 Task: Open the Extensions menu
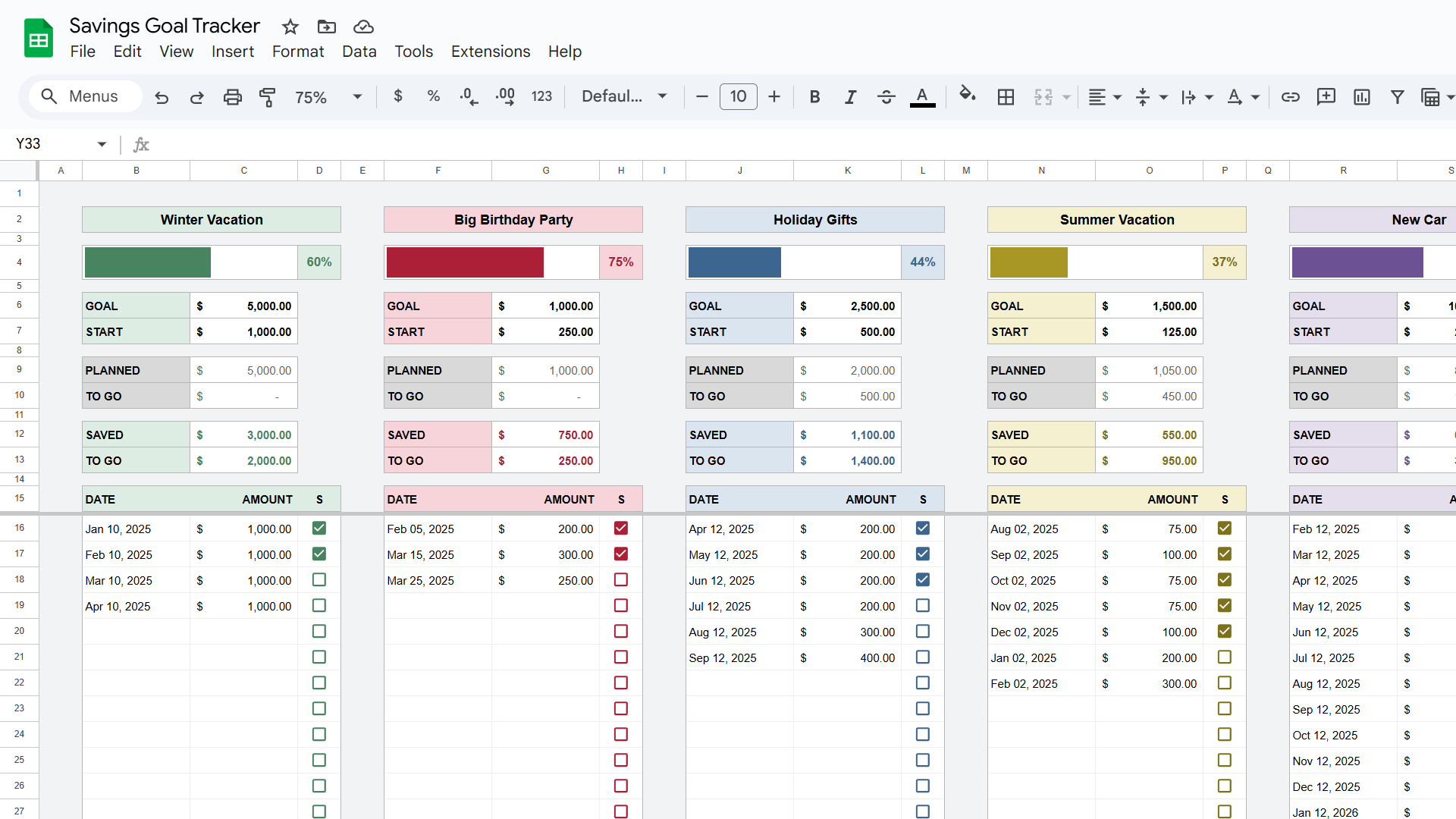tap(490, 52)
